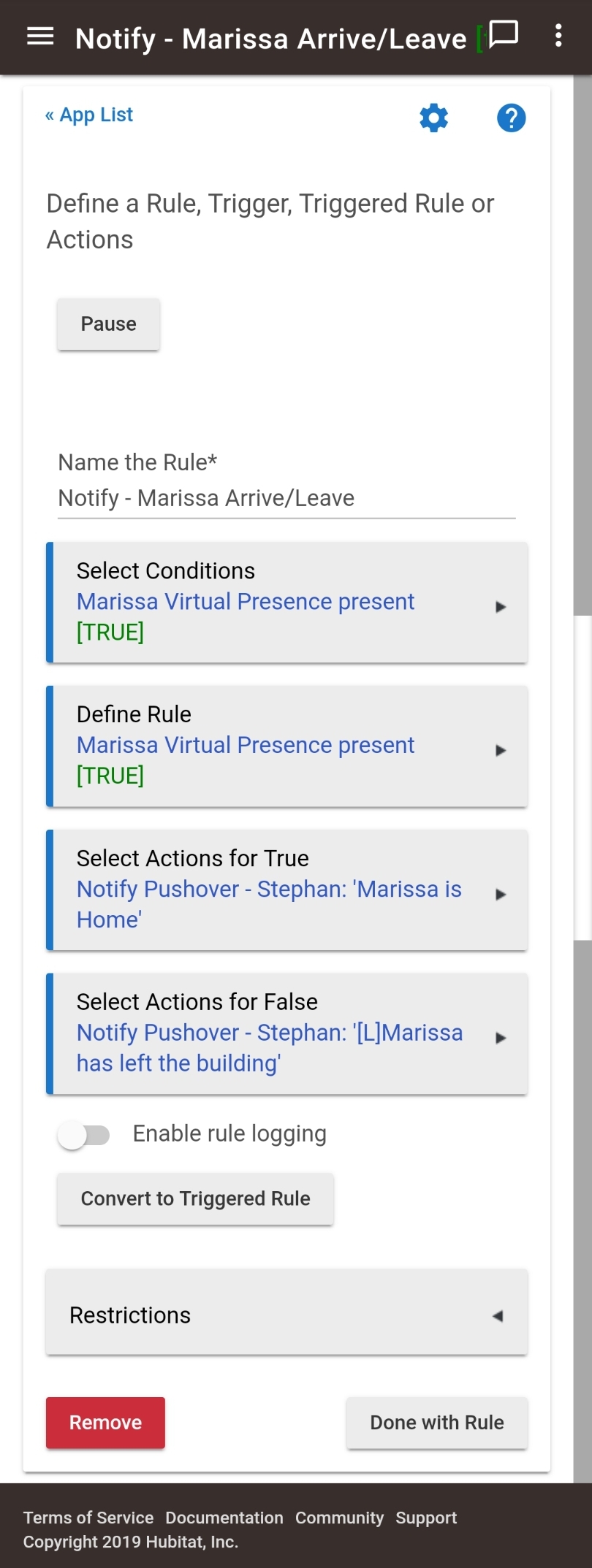The height and width of the screenshot is (1568, 592).
Task: Click the red Remove button
Action: [105, 1423]
